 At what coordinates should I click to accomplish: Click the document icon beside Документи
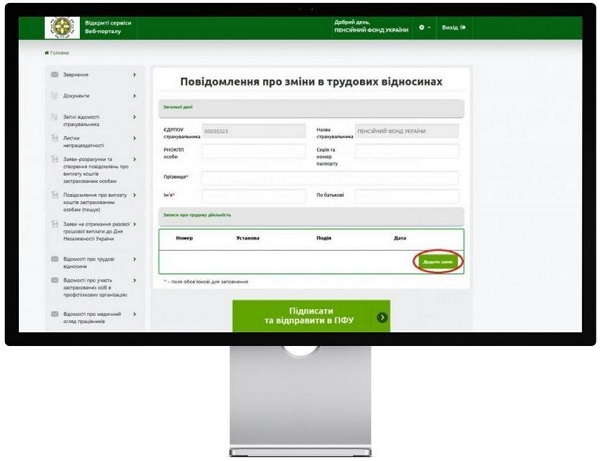click(55, 95)
